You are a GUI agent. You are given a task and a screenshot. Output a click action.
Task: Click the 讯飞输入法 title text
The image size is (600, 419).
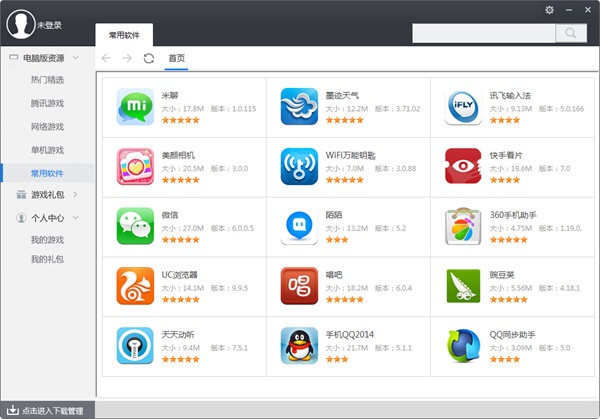point(510,95)
